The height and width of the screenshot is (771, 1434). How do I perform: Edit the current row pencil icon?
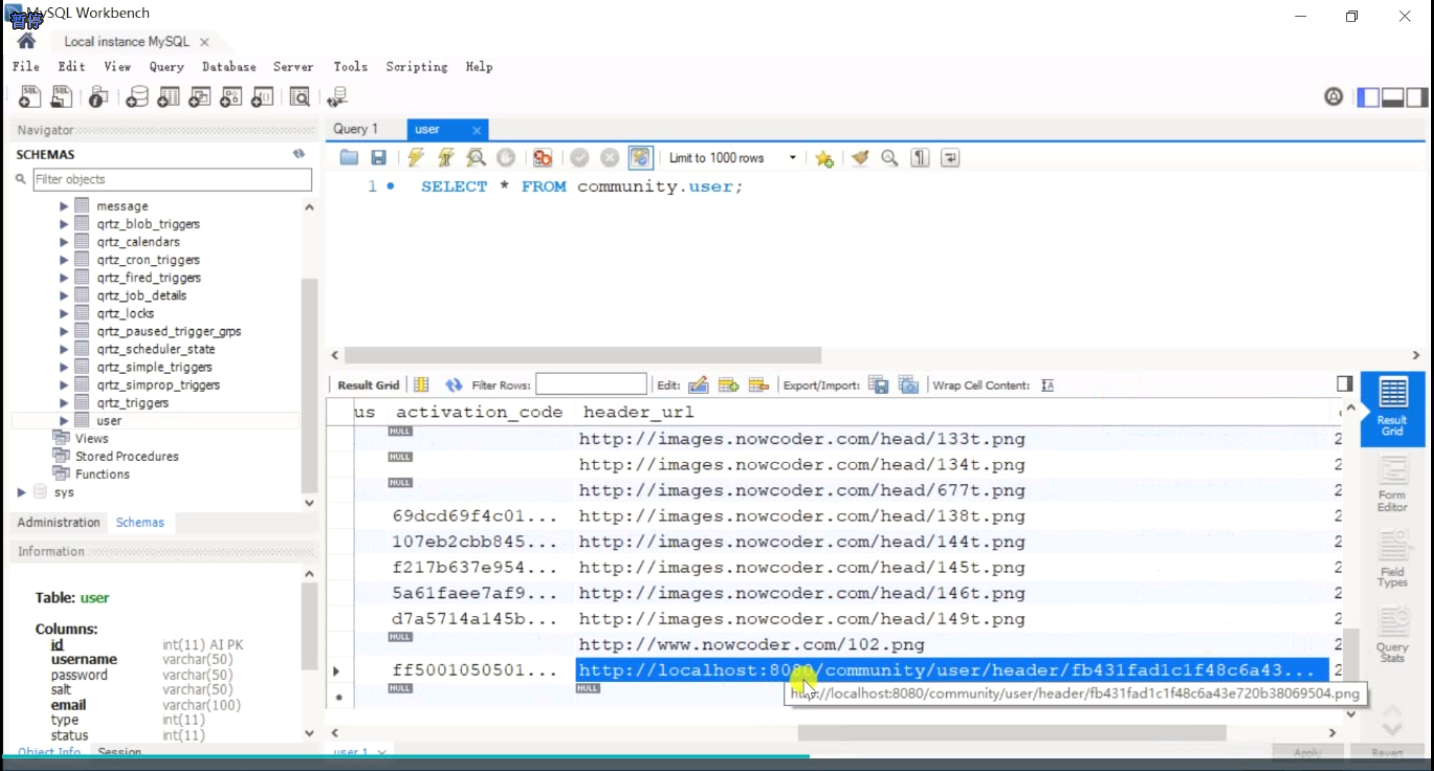click(x=698, y=385)
